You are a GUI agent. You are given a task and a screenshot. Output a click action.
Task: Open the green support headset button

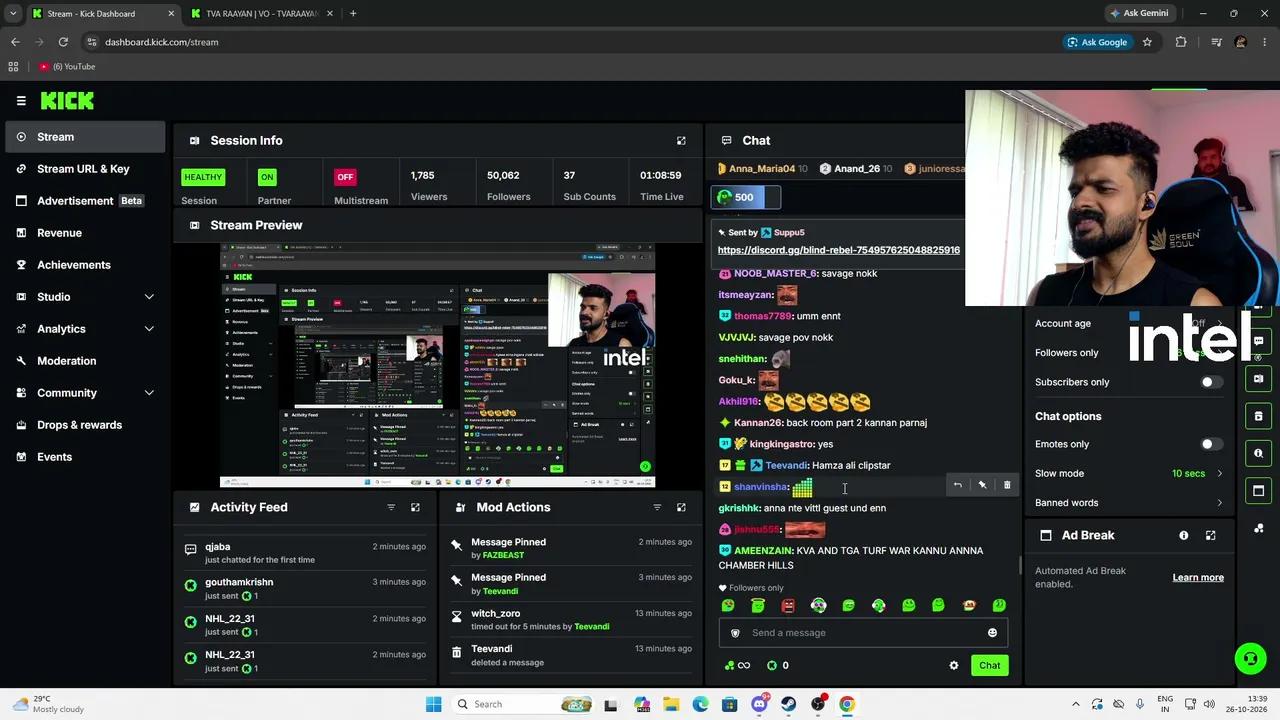click(1250, 659)
